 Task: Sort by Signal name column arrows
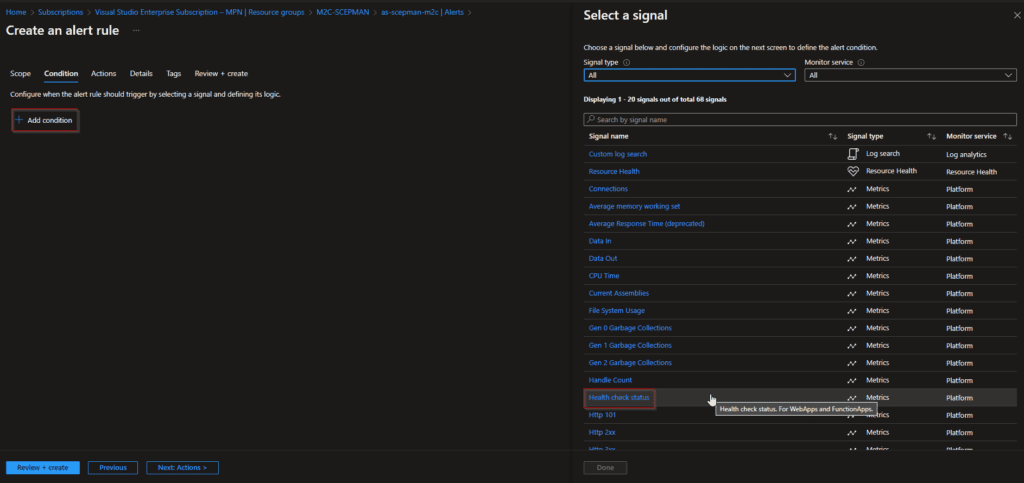[x=832, y=136]
